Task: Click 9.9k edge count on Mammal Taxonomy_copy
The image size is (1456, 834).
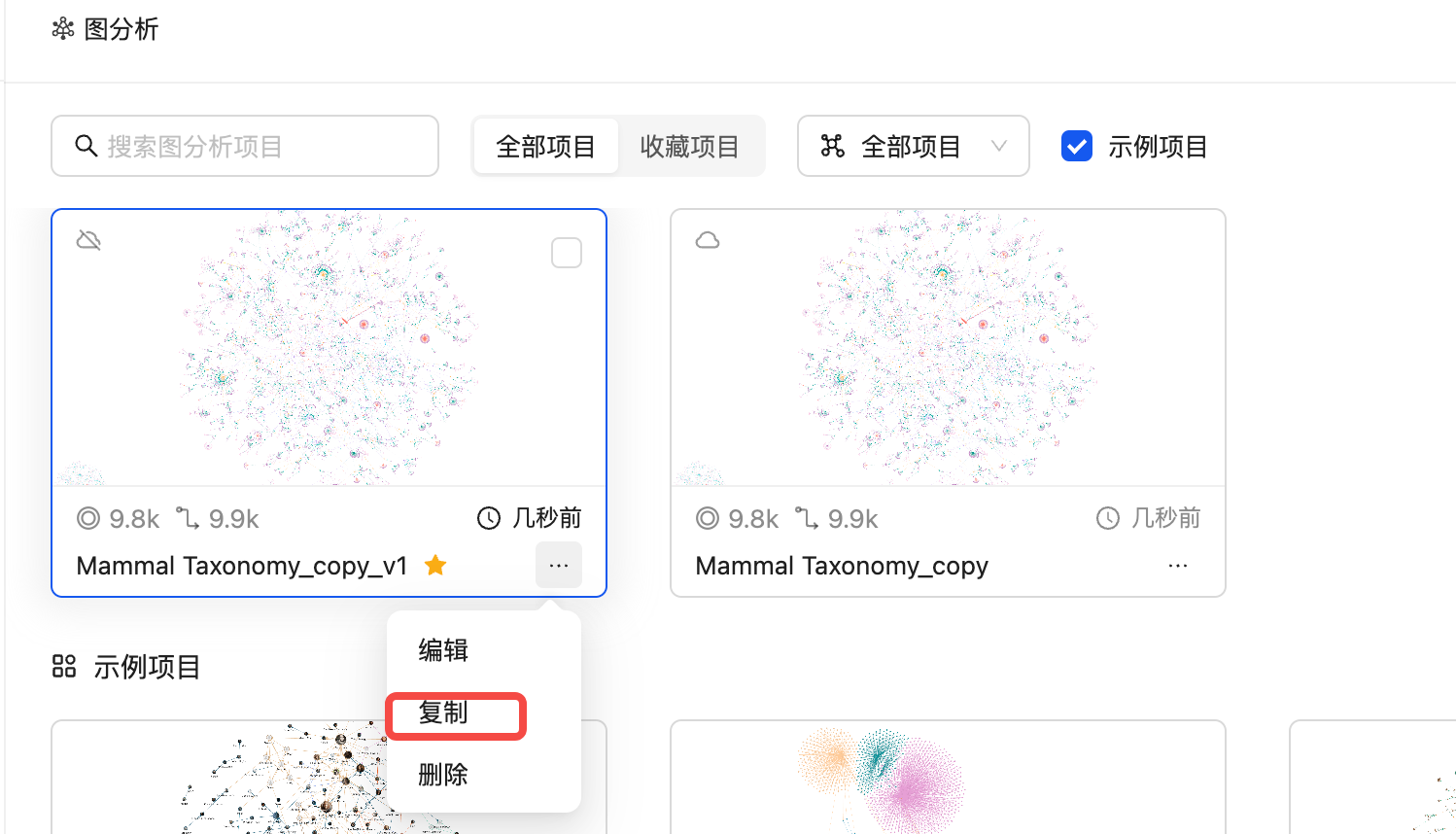Action: [x=853, y=519]
